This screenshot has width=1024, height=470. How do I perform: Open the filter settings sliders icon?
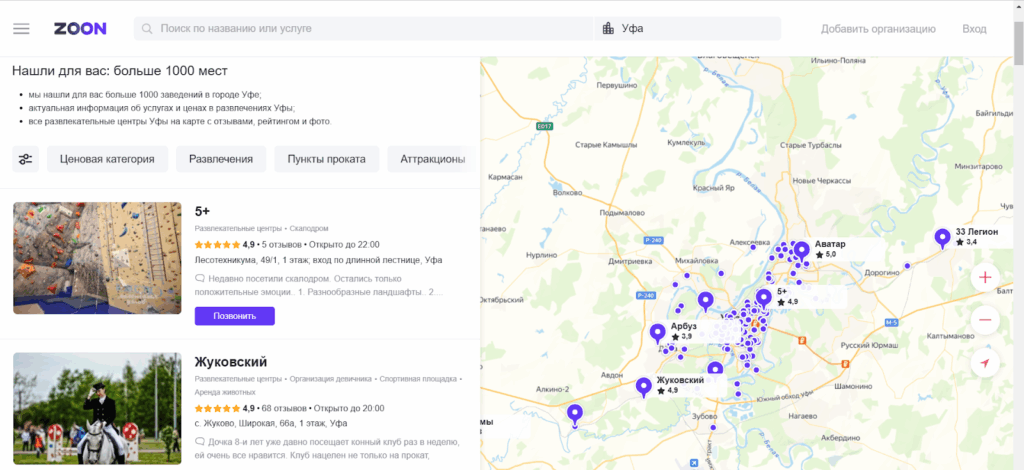pos(25,159)
